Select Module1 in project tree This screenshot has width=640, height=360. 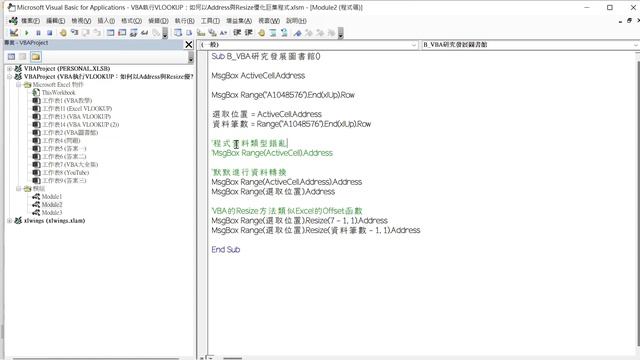tap(52, 197)
